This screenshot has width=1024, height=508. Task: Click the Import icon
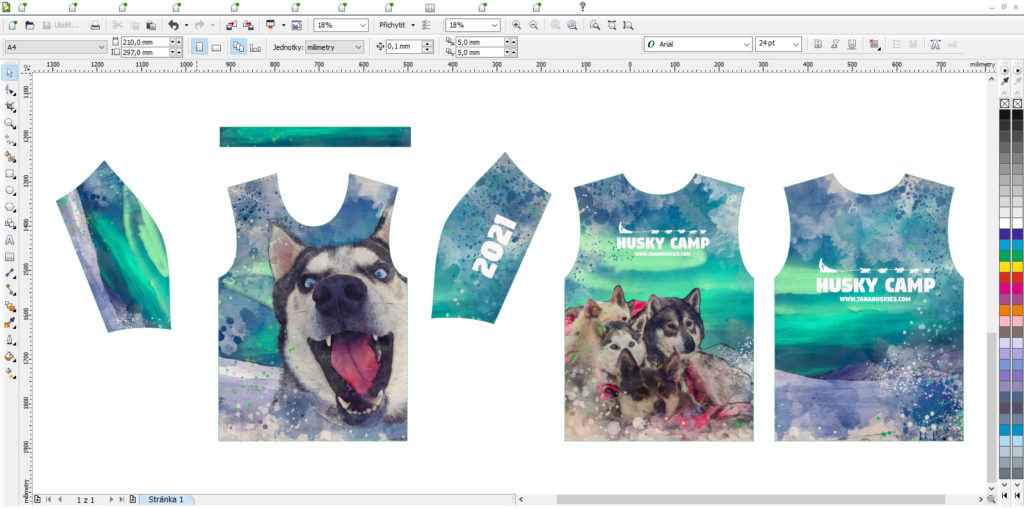(232, 25)
